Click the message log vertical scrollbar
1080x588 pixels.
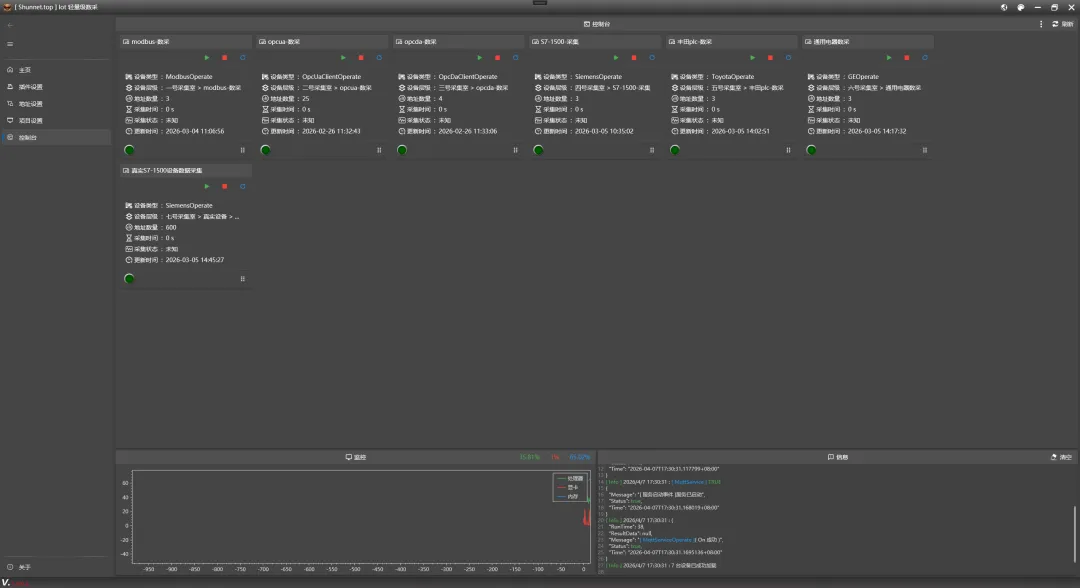[1074, 534]
